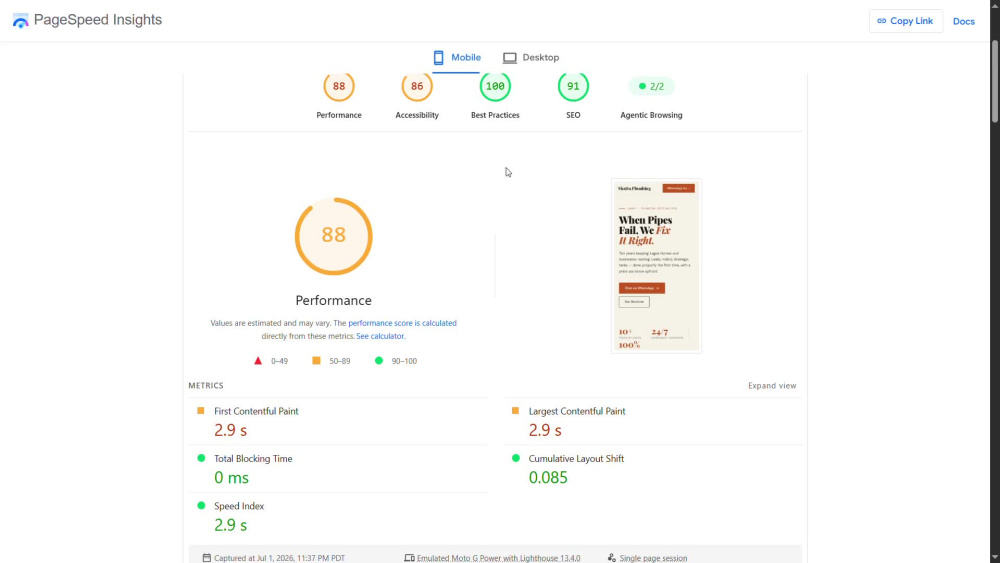Open the page screenshot thumbnail
Screen dimensions: 1000x563
click(x=656, y=266)
